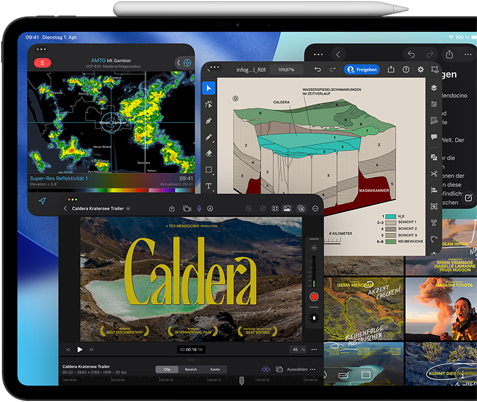The height and width of the screenshot is (402, 477).
Task: Open the viewer zoom 45 % dropdown
Action: 297,350
